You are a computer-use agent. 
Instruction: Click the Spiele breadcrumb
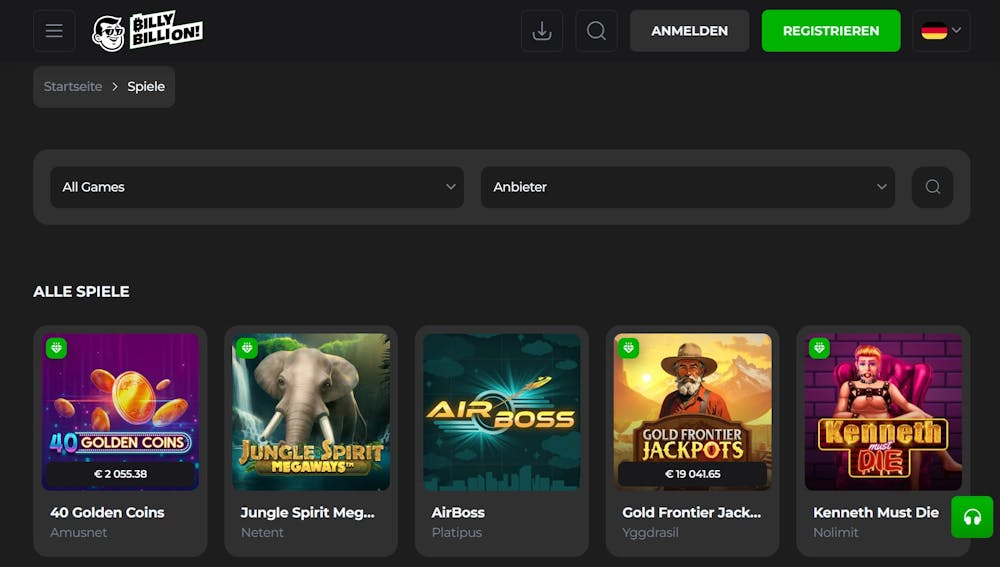[x=146, y=86]
